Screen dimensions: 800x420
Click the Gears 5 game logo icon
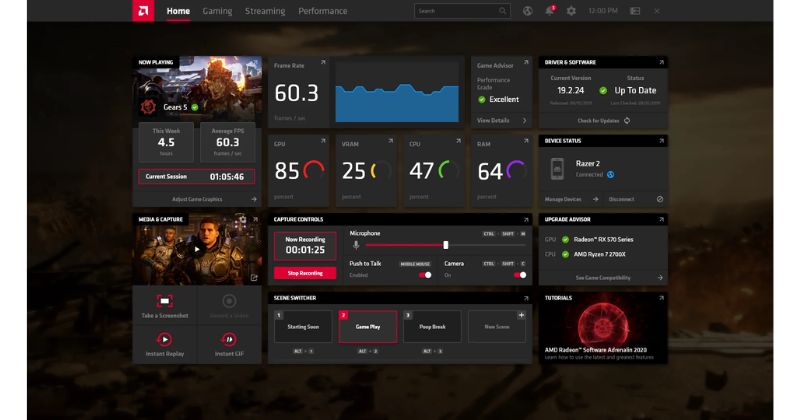click(148, 107)
